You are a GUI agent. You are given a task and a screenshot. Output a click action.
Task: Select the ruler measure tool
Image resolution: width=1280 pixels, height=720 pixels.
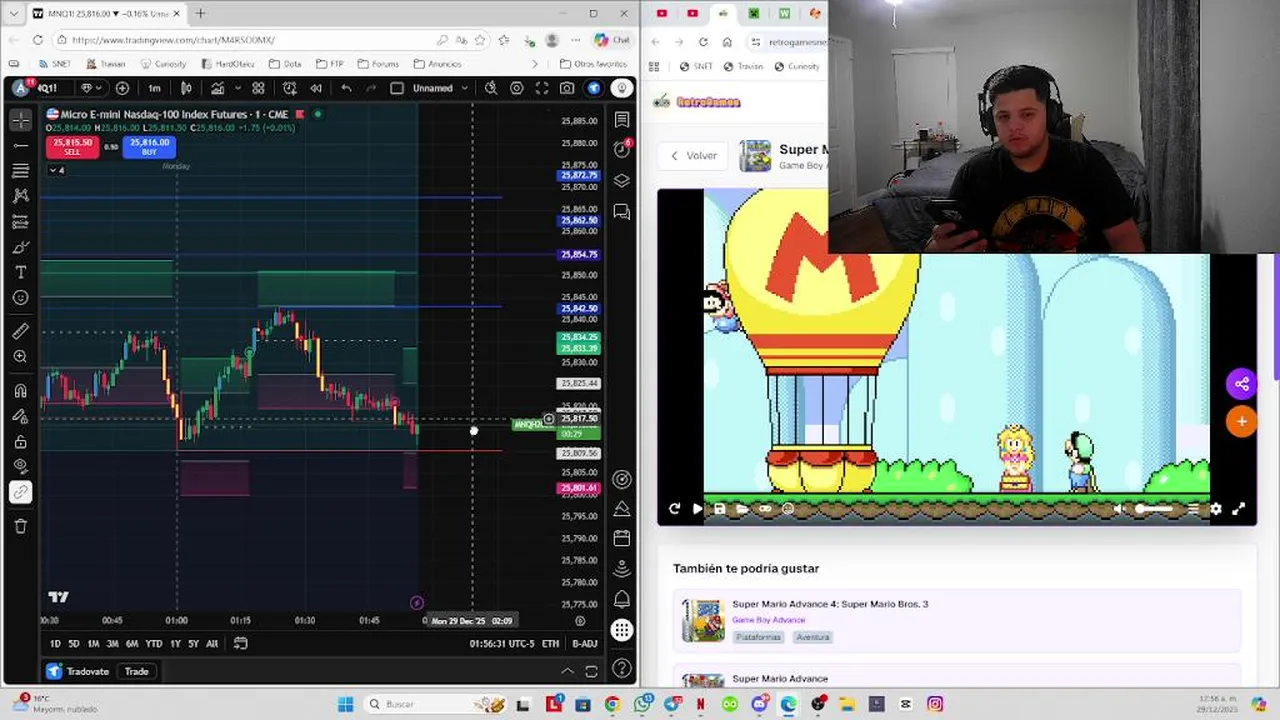[x=21, y=331]
